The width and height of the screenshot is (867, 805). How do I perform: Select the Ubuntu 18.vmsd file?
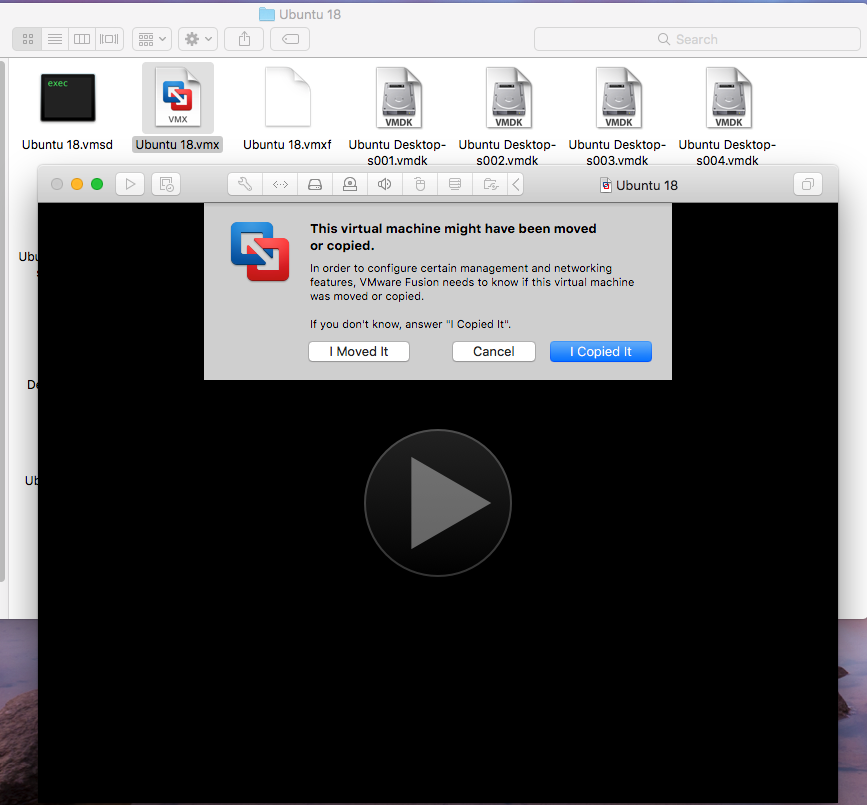(x=67, y=109)
